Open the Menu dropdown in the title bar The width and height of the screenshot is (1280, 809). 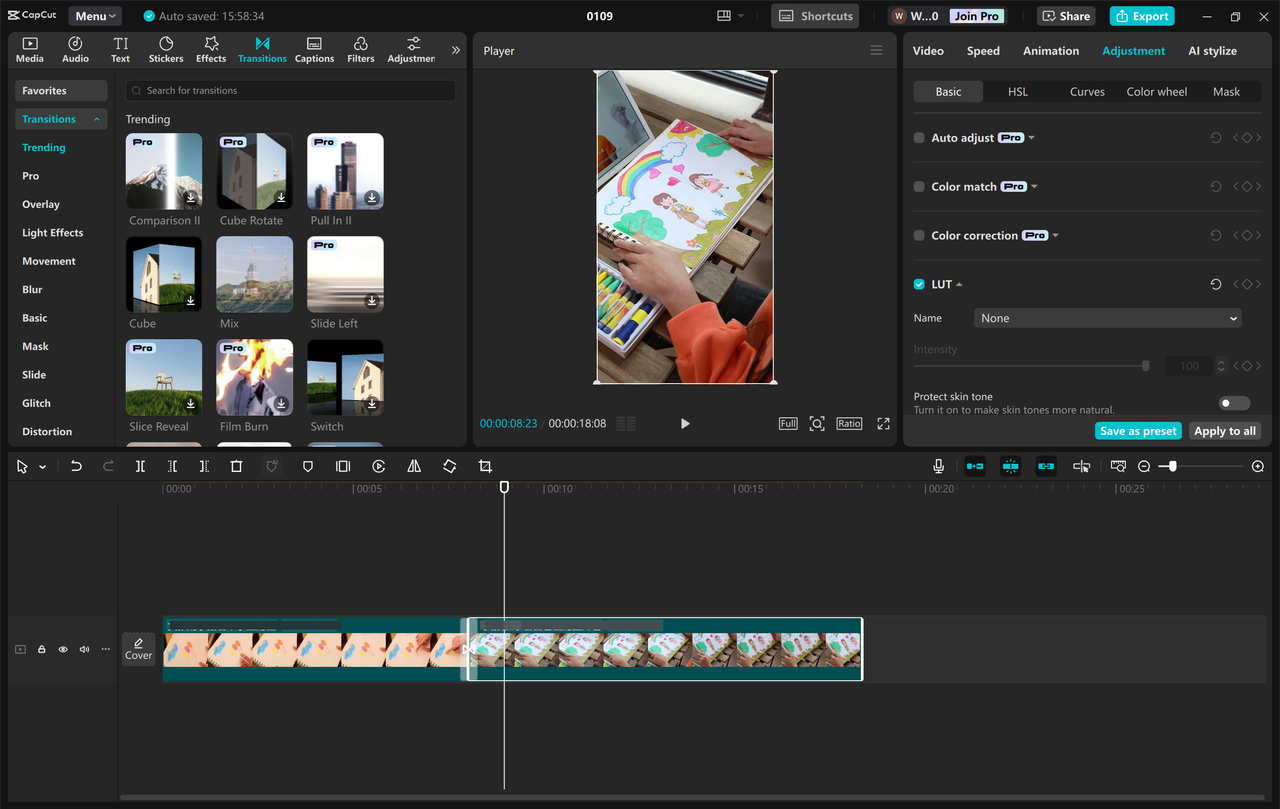[x=93, y=15]
